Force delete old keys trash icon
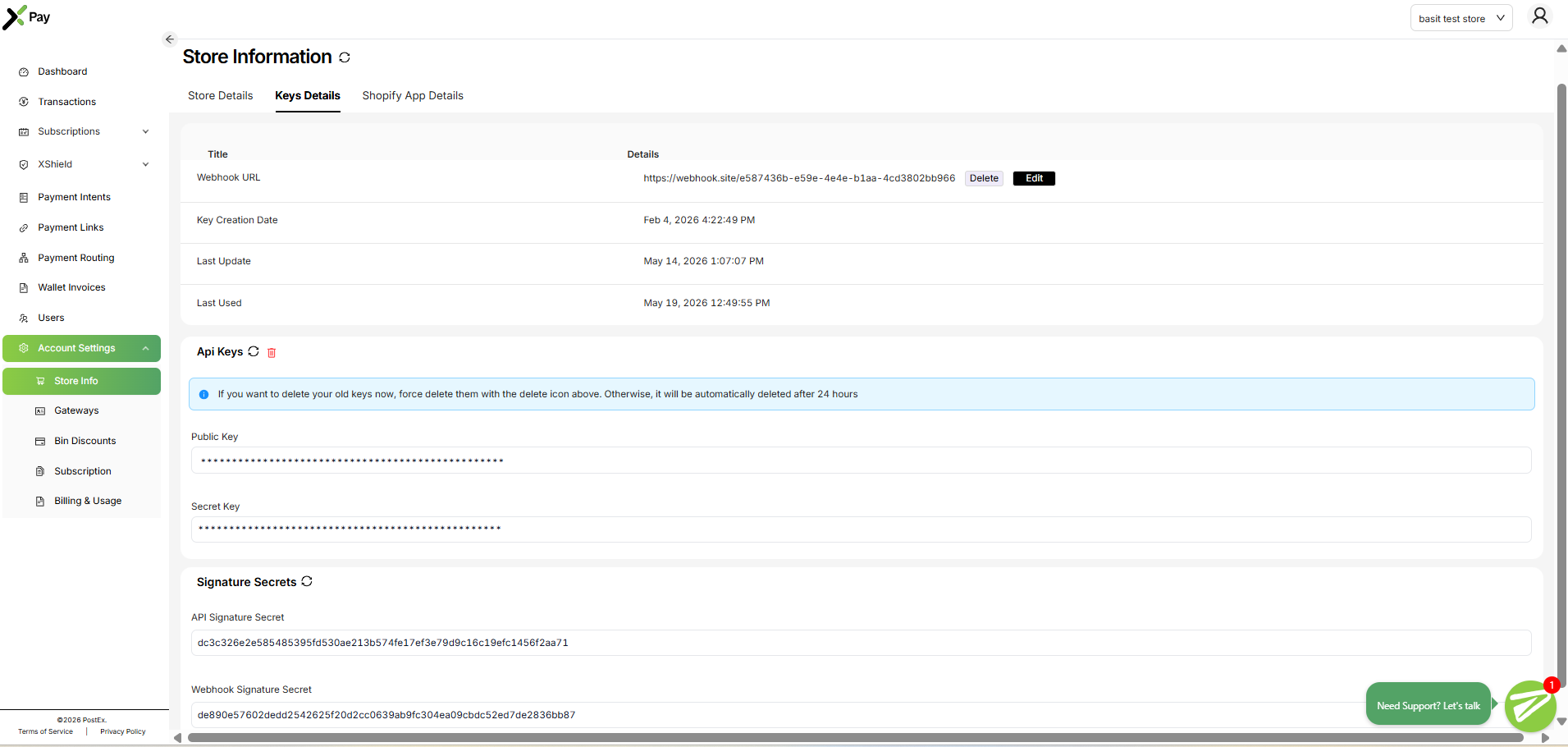1568x747 pixels. 272,353
